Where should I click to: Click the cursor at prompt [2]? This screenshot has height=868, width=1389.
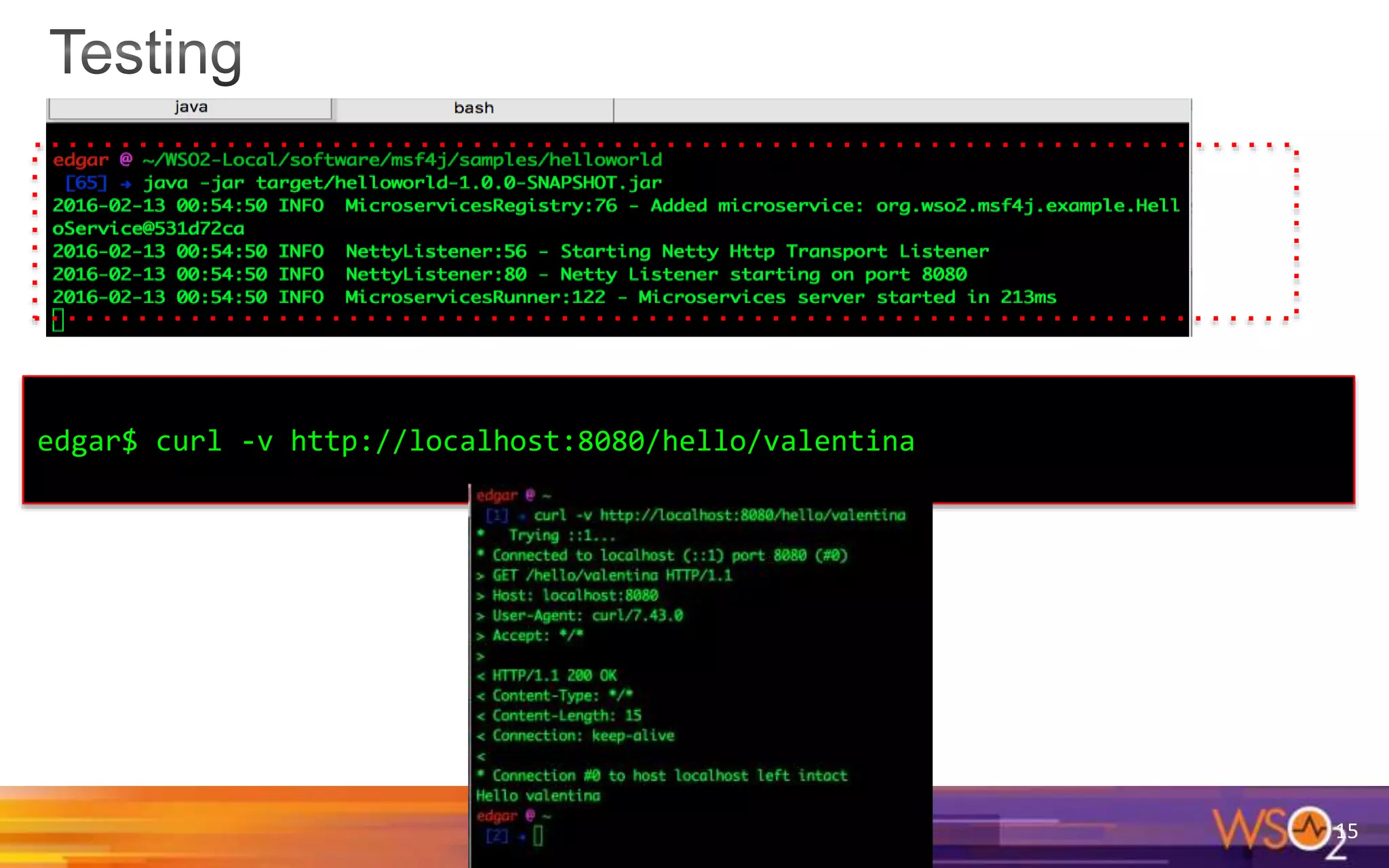[538, 836]
